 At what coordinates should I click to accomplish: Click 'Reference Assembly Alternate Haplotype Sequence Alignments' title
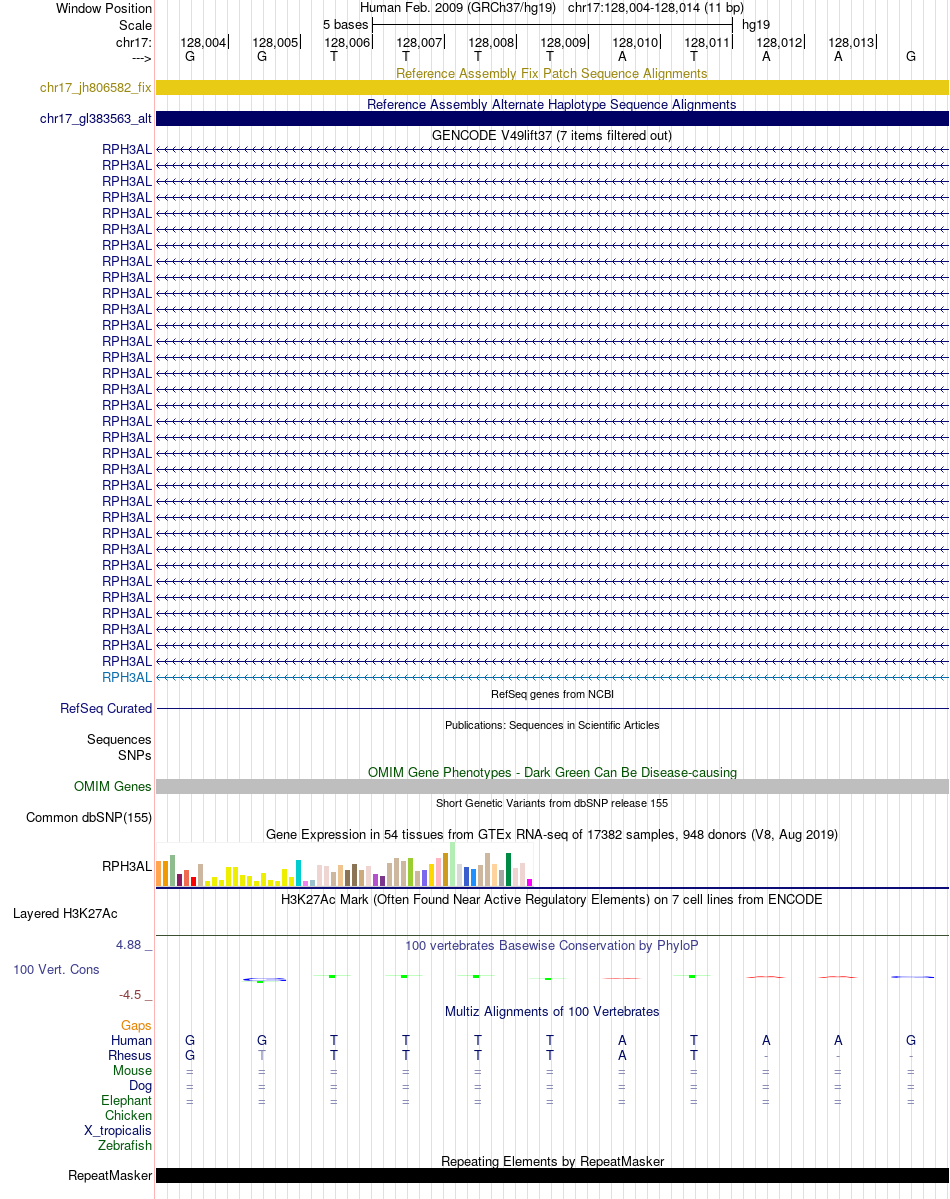551,105
